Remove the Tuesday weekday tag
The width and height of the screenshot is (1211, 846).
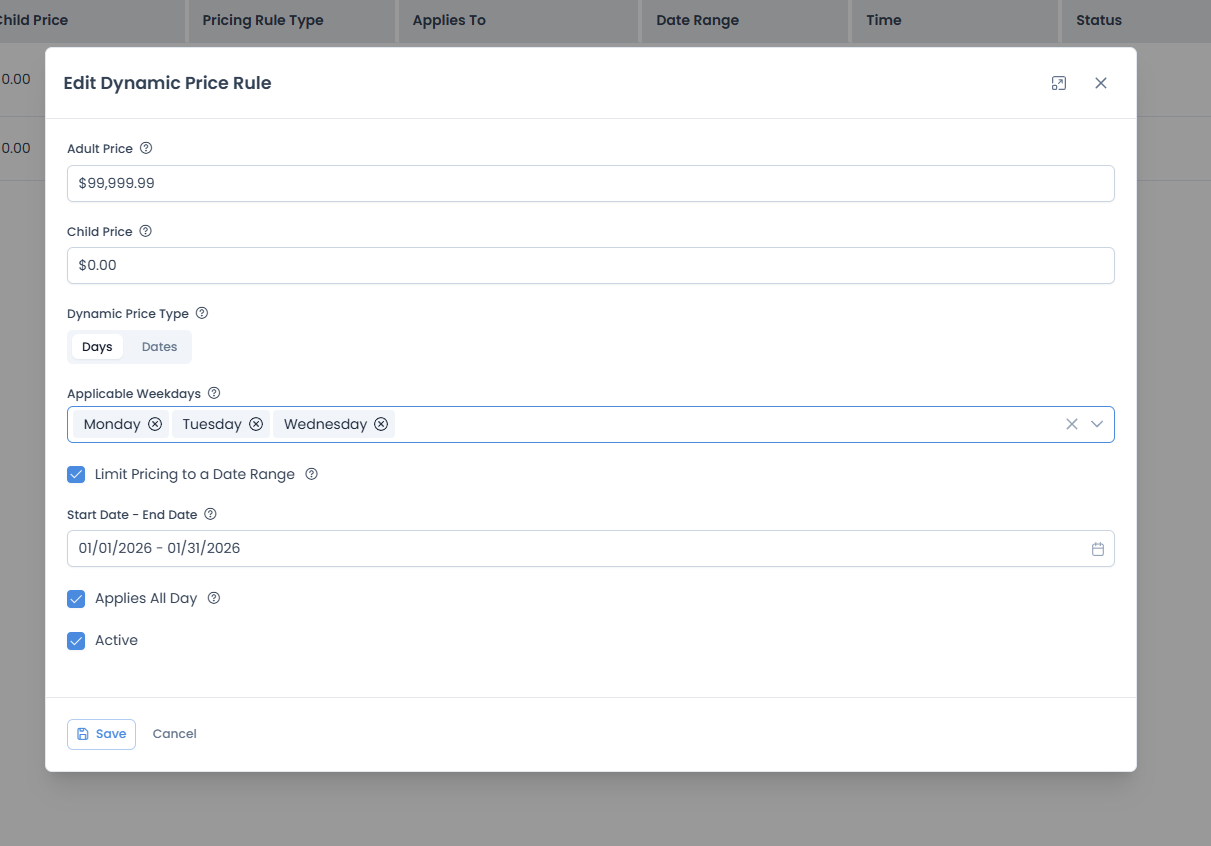tap(256, 424)
